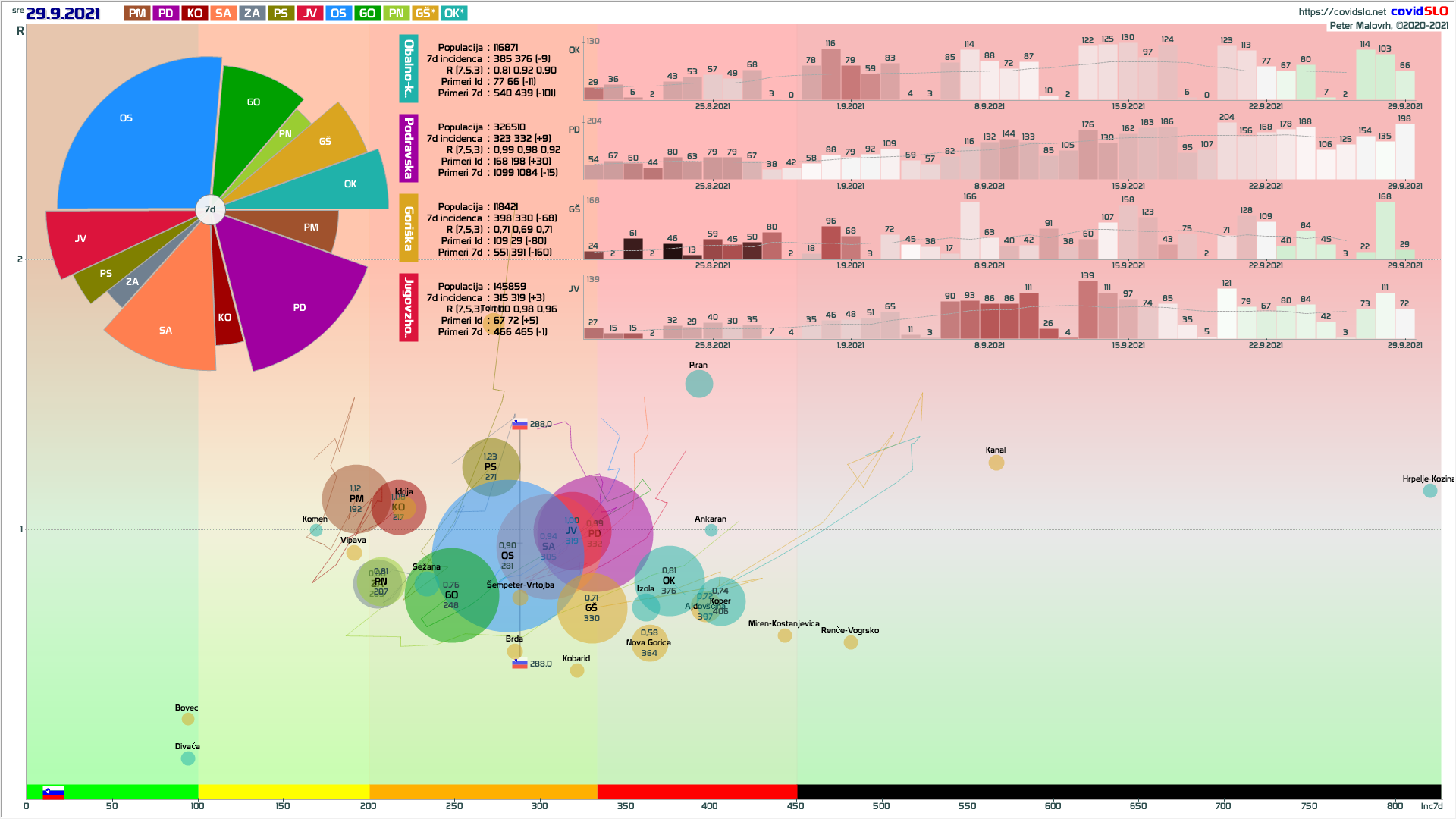1456x819 pixels.
Task: Click the Divača municipality bubble
Action: (188, 758)
